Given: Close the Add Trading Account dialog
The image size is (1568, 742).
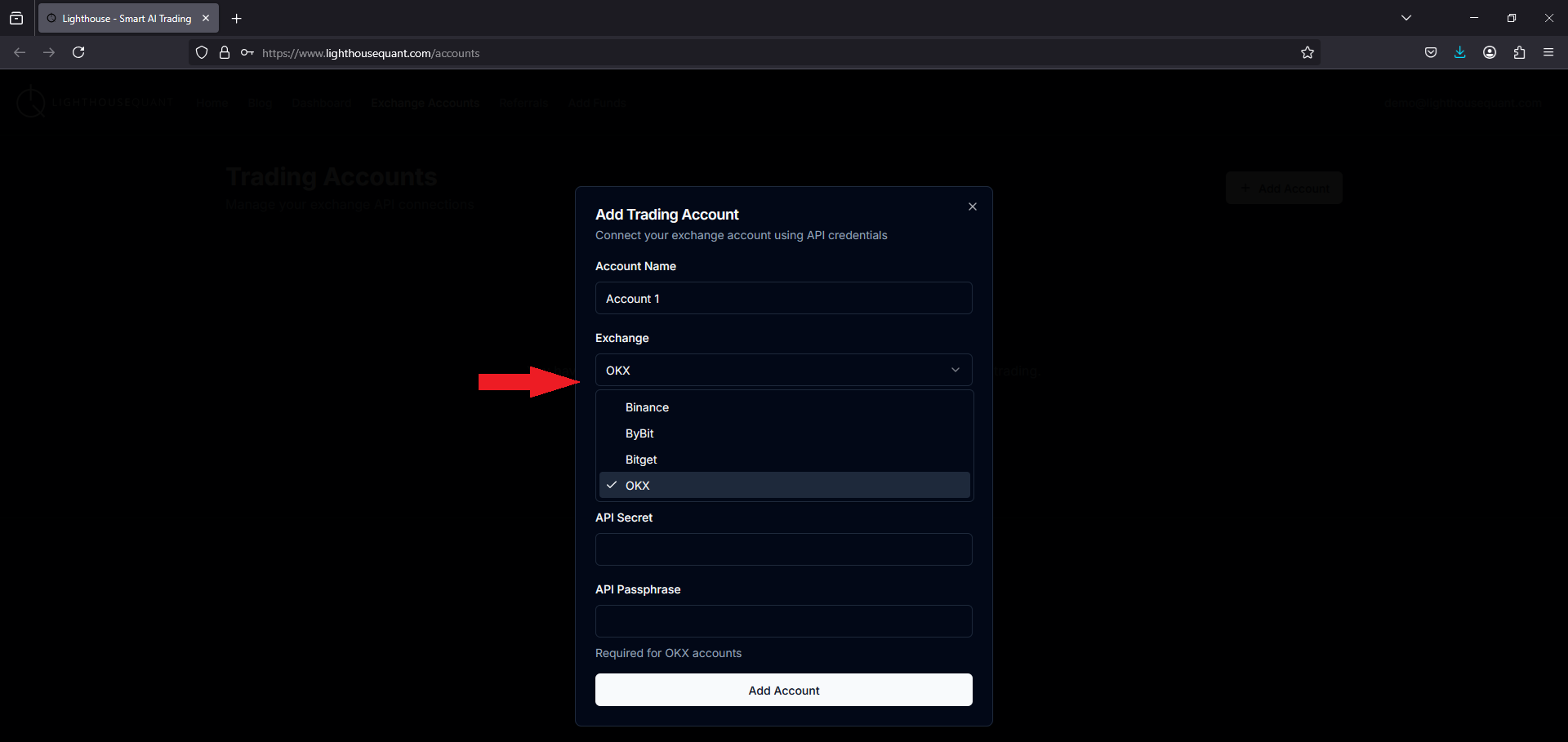Looking at the screenshot, I should pos(972,207).
